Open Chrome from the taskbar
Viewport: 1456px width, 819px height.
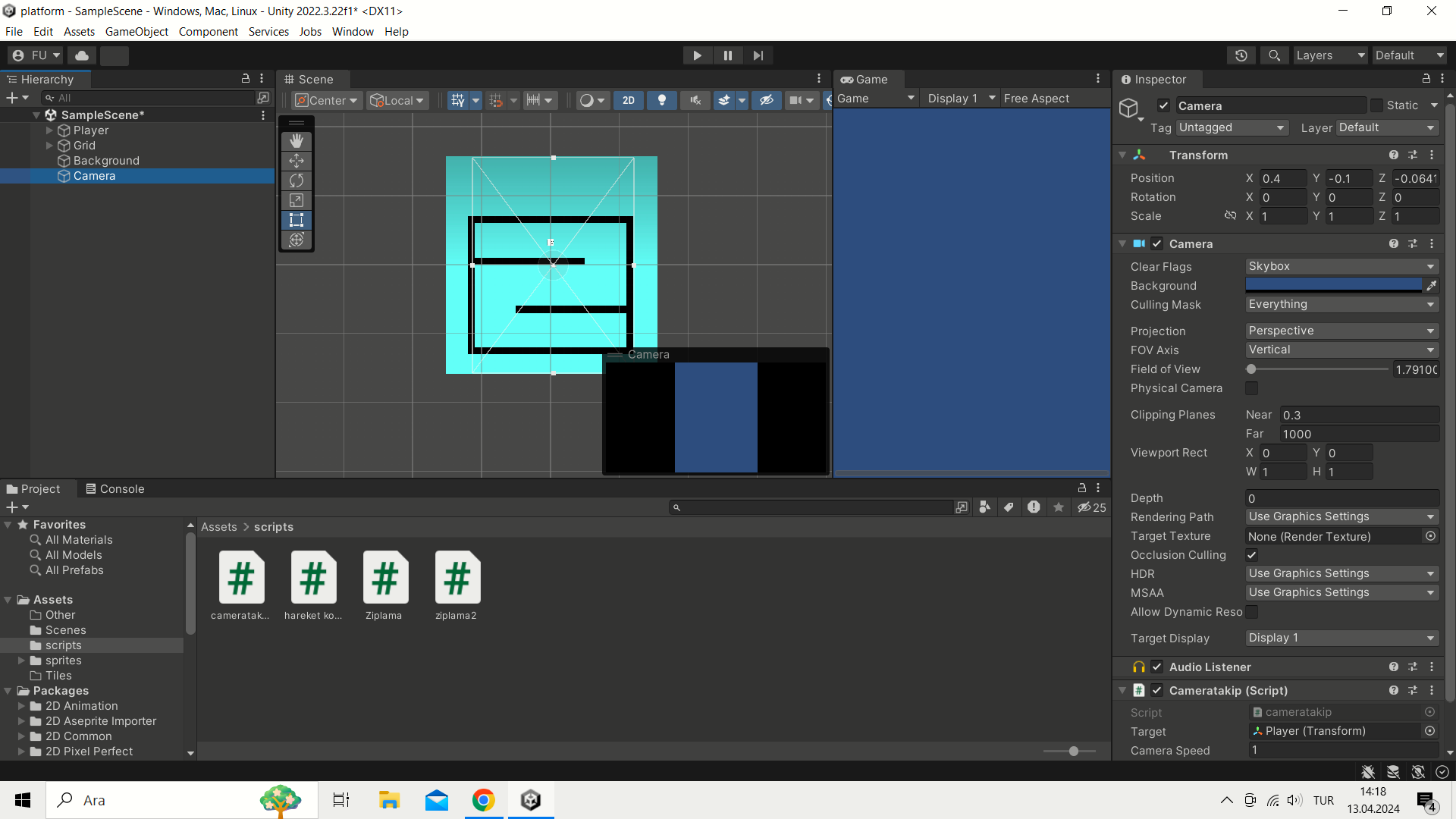click(x=484, y=800)
